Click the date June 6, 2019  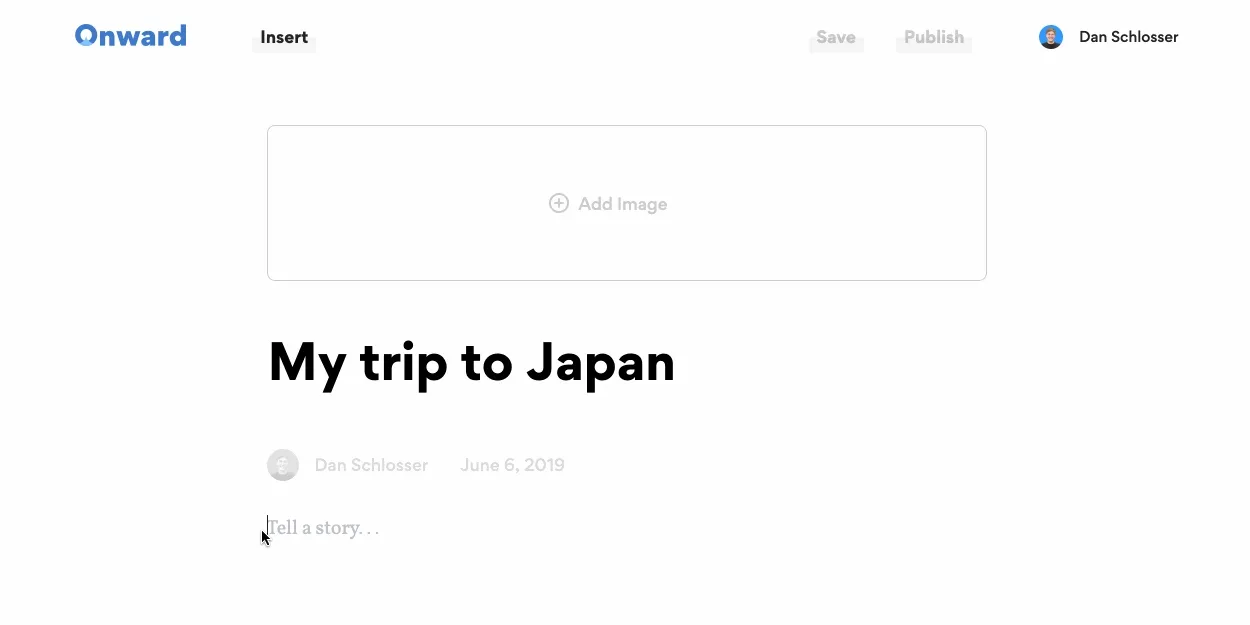pos(512,465)
